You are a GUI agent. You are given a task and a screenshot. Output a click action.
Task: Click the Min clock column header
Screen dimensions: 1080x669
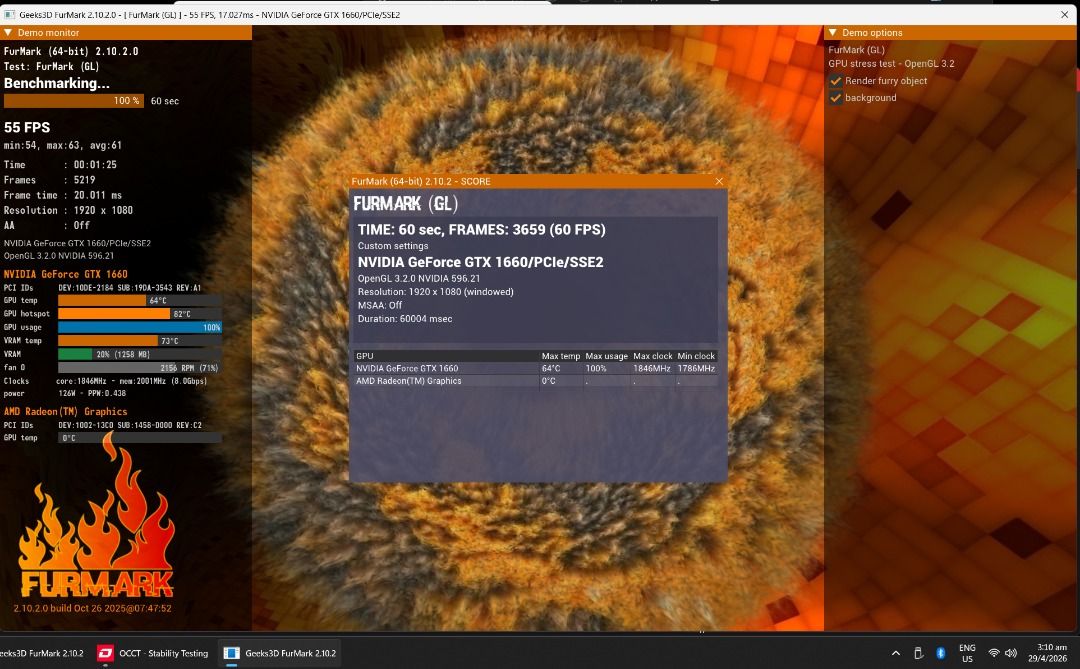[696, 356]
